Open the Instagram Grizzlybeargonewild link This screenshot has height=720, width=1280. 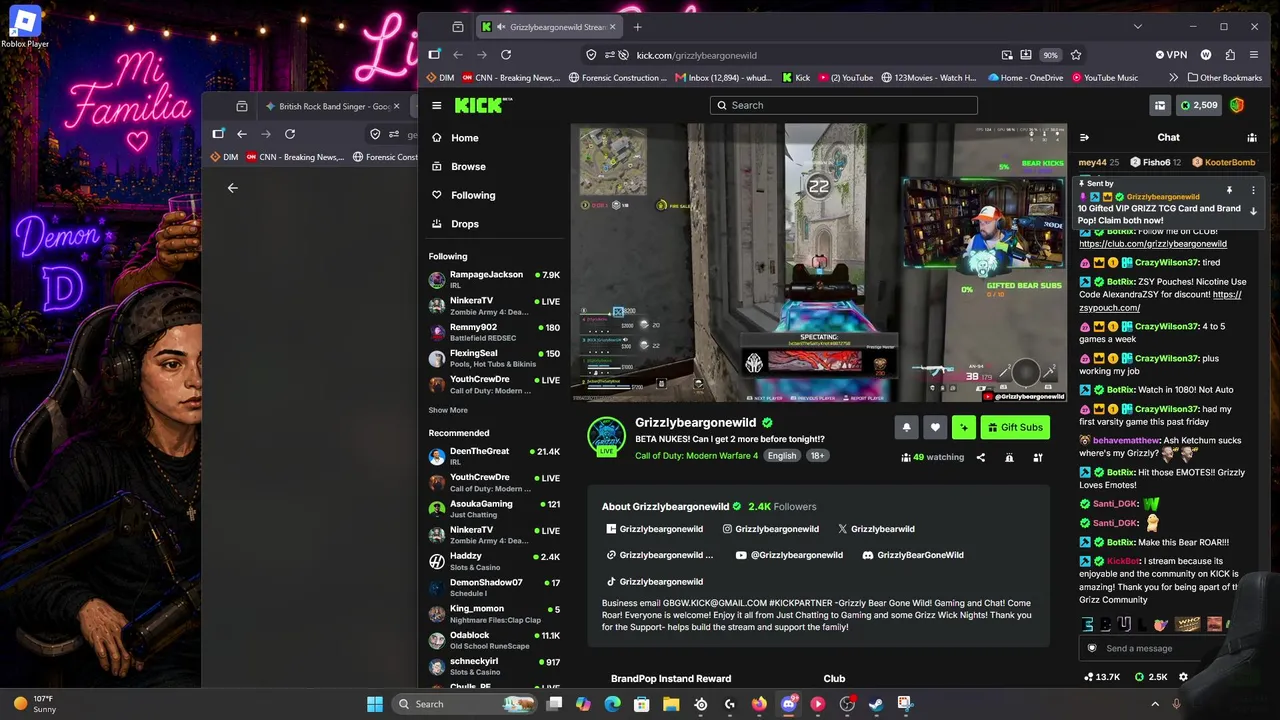tap(769, 529)
